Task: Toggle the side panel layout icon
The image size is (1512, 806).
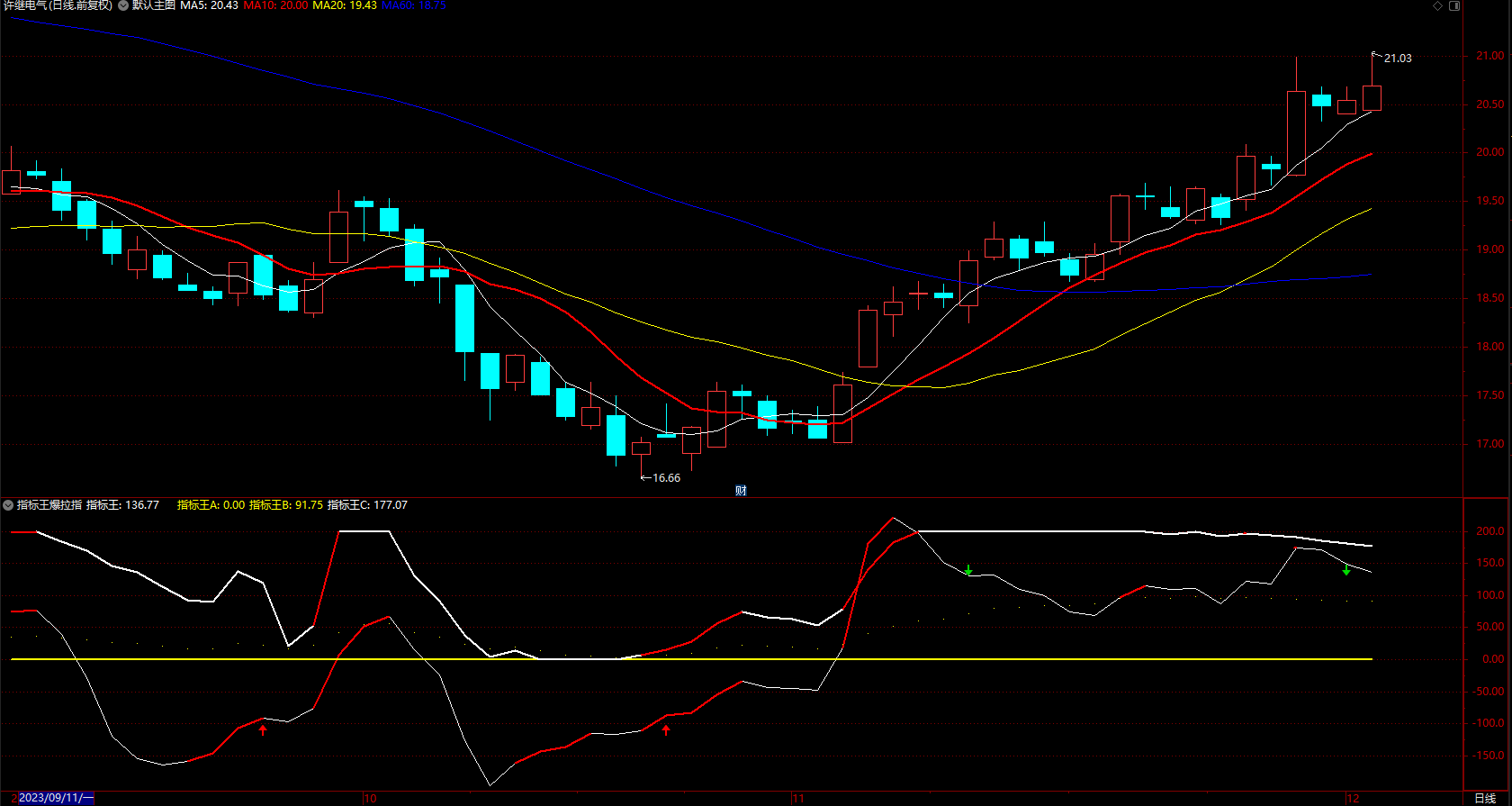Action: (1454, 5)
